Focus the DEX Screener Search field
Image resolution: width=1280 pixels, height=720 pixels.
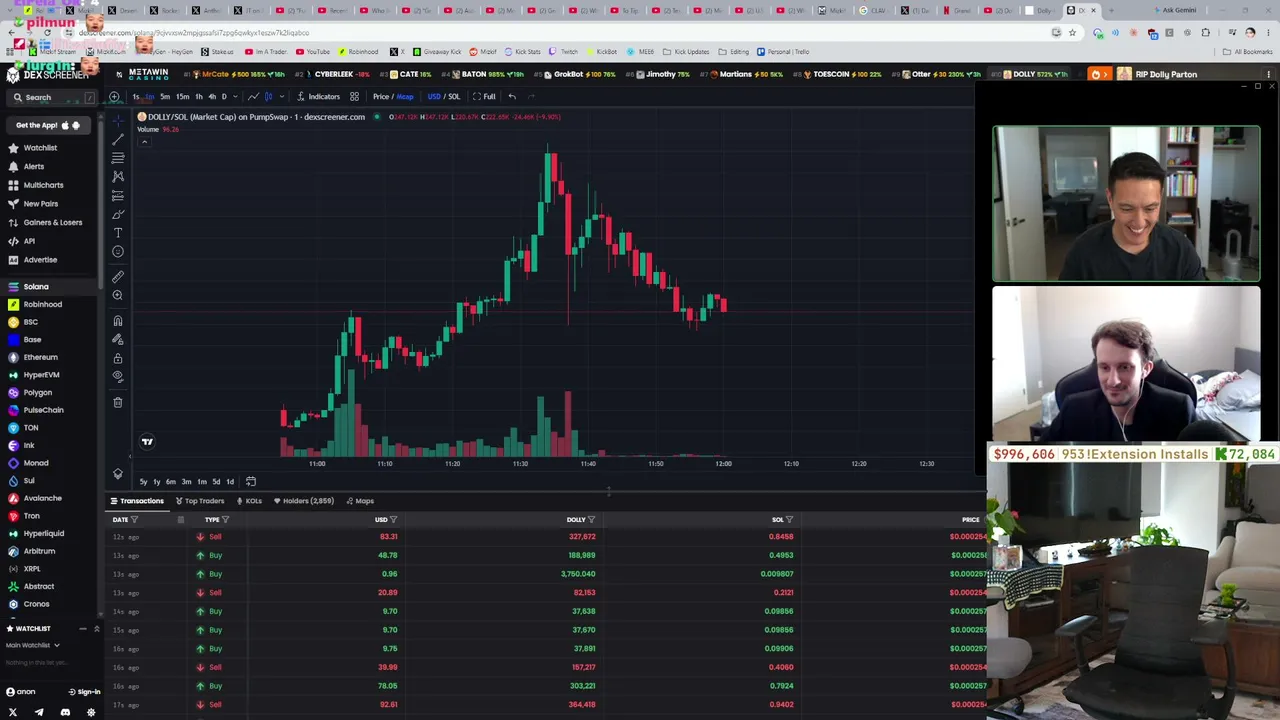coord(52,98)
